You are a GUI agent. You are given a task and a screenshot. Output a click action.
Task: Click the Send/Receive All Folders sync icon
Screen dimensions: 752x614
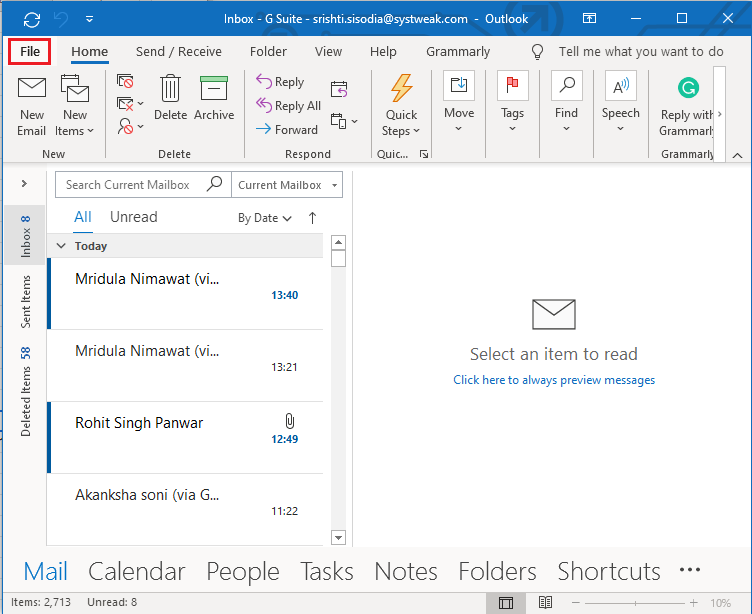(32, 19)
